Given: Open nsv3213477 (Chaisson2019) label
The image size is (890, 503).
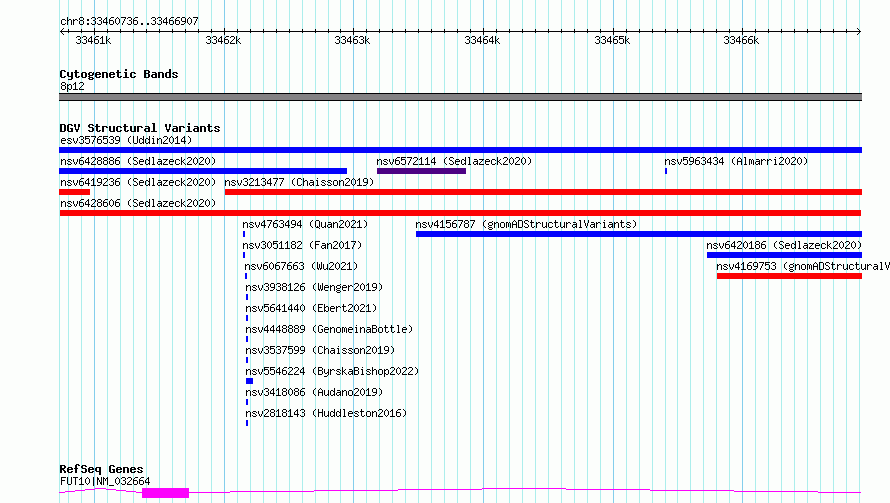Looking at the screenshot, I should tap(299, 182).
